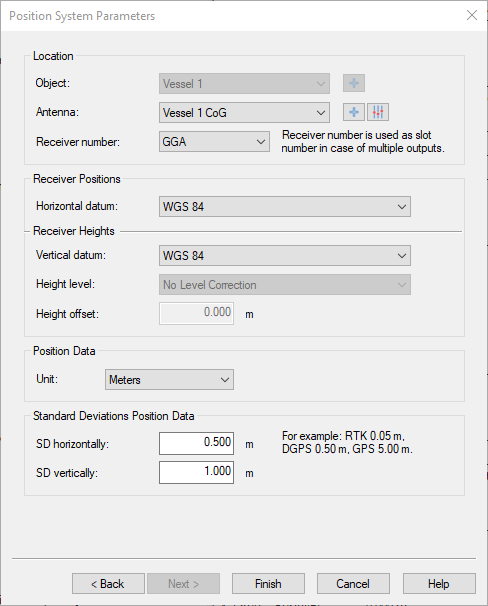Click the dialog title bar text
This screenshot has width=488, height=606.
tap(82, 16)
